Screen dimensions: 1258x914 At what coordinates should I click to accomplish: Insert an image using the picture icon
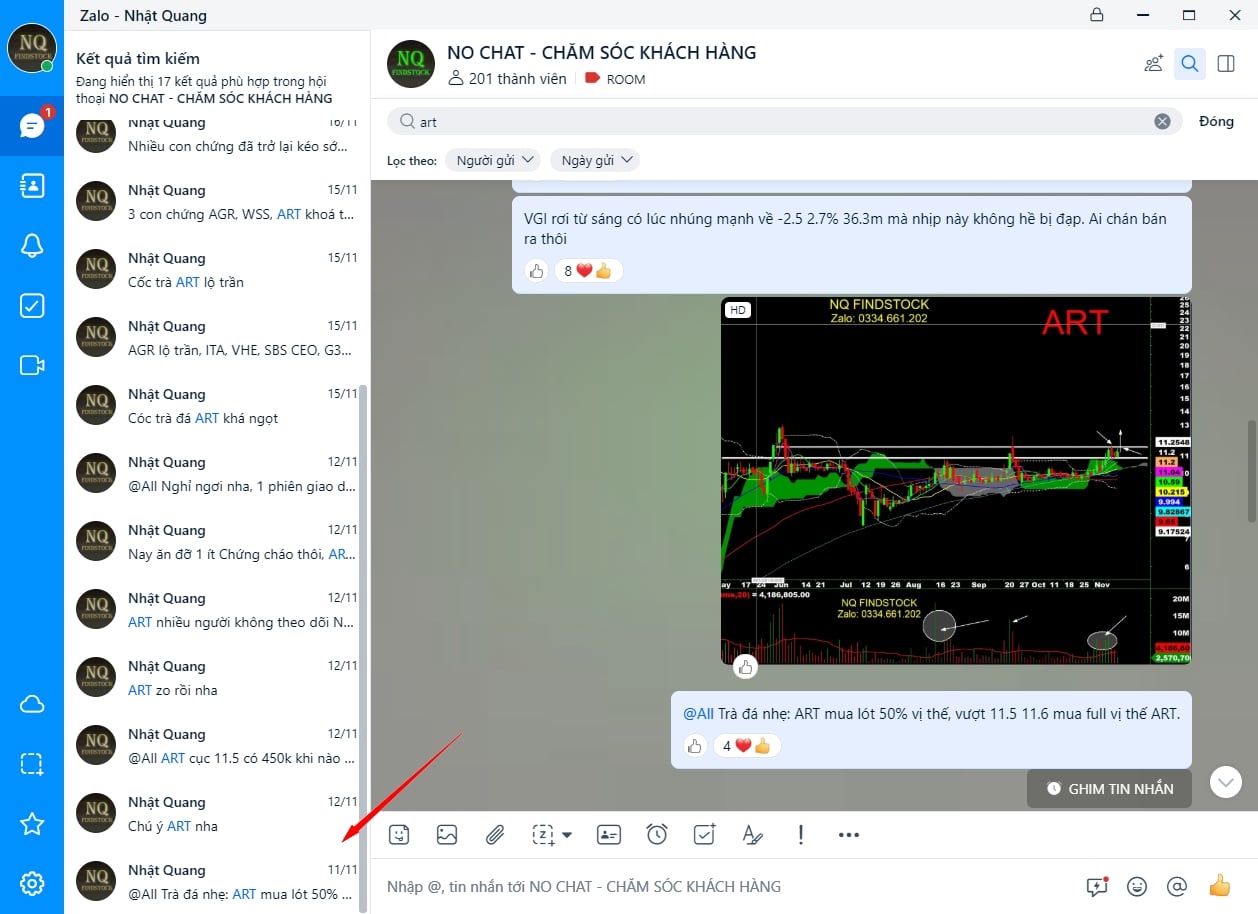[447, 834]
